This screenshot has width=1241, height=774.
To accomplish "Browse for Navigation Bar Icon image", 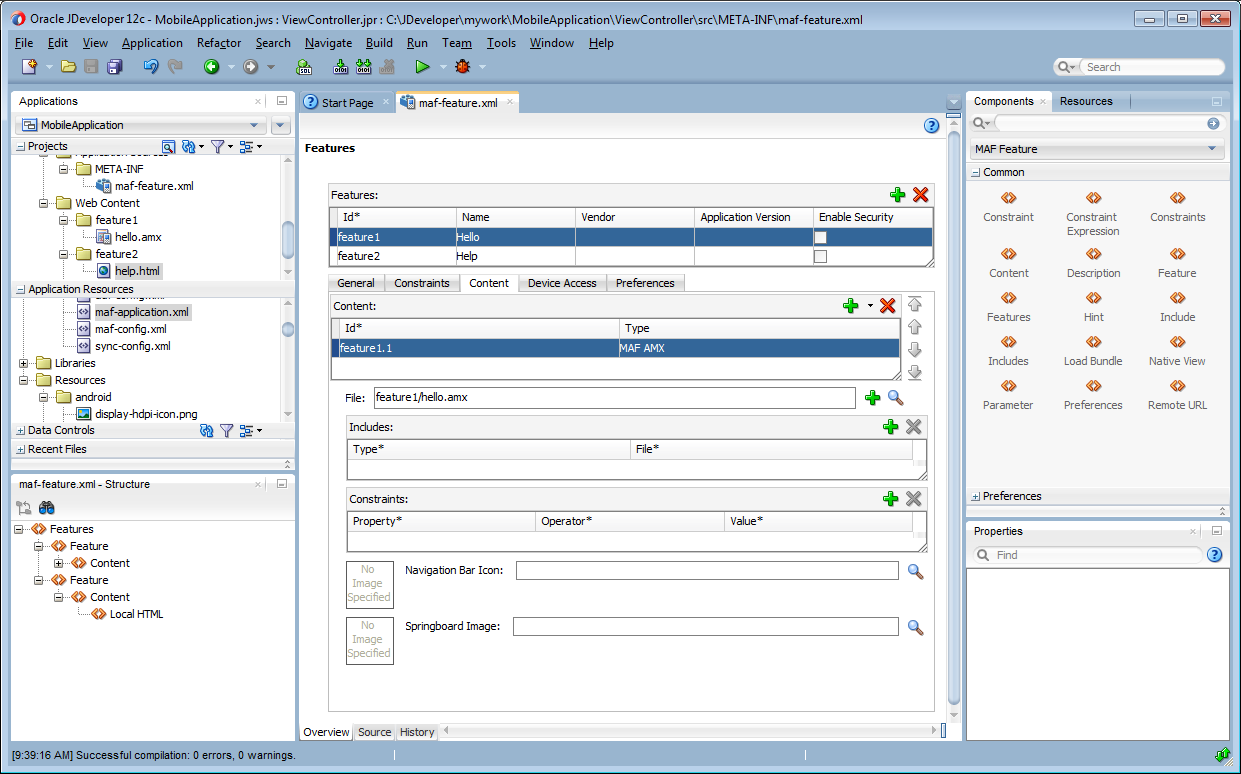I will (915, 571).
